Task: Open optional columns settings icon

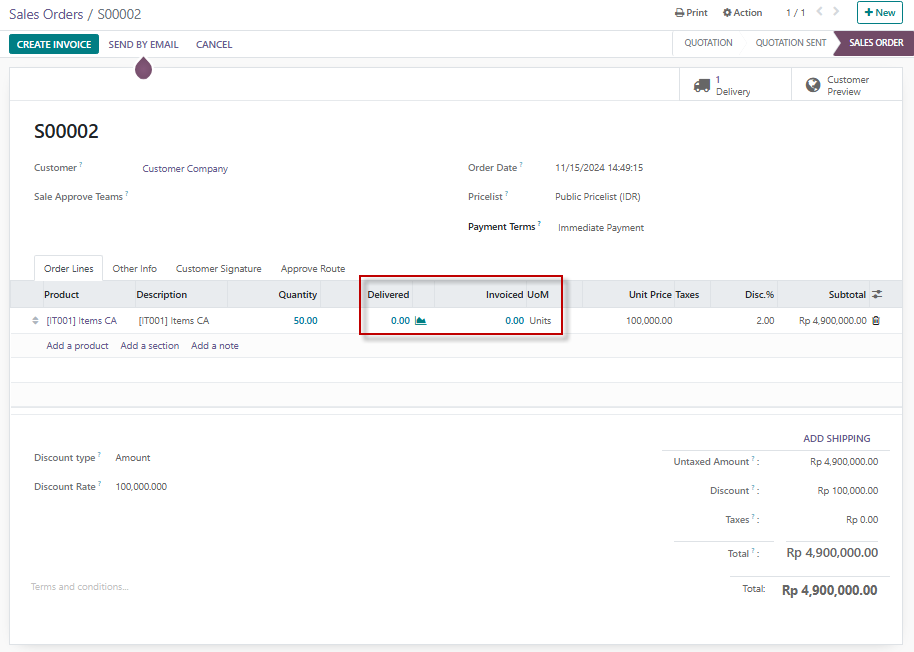Action: 877,295
